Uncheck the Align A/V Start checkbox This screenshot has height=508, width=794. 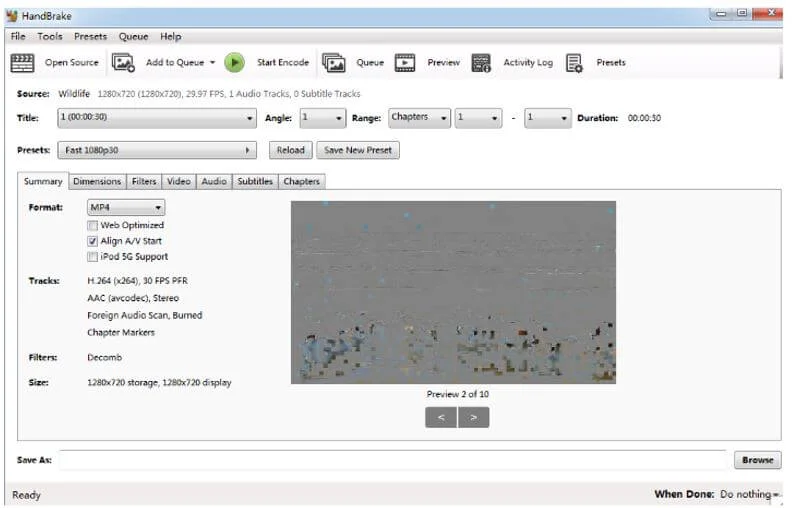point(93,241)
